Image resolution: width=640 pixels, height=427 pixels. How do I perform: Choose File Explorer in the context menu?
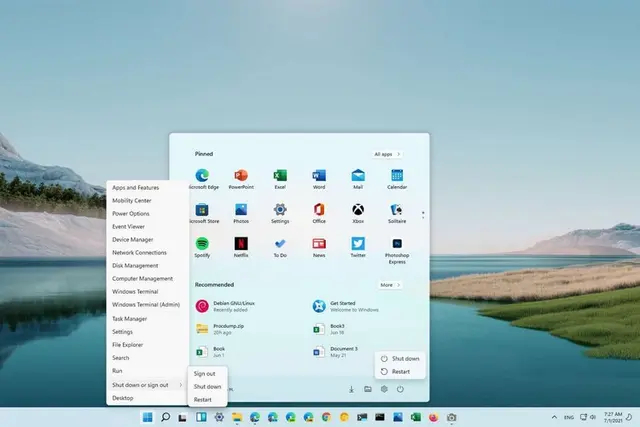click(127, 345)
